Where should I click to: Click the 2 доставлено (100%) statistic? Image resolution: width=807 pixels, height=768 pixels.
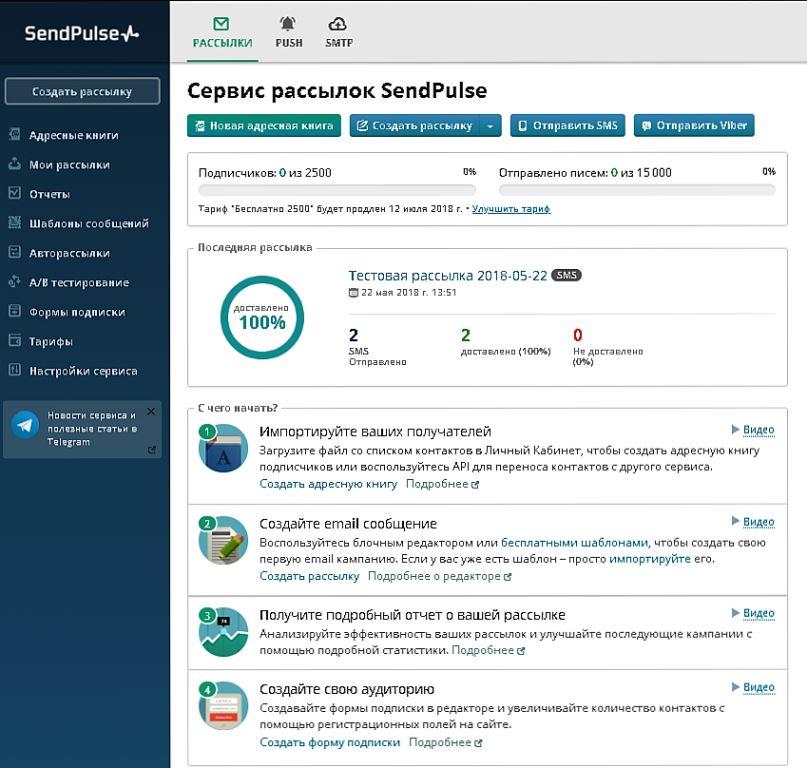tap(505, 342)
